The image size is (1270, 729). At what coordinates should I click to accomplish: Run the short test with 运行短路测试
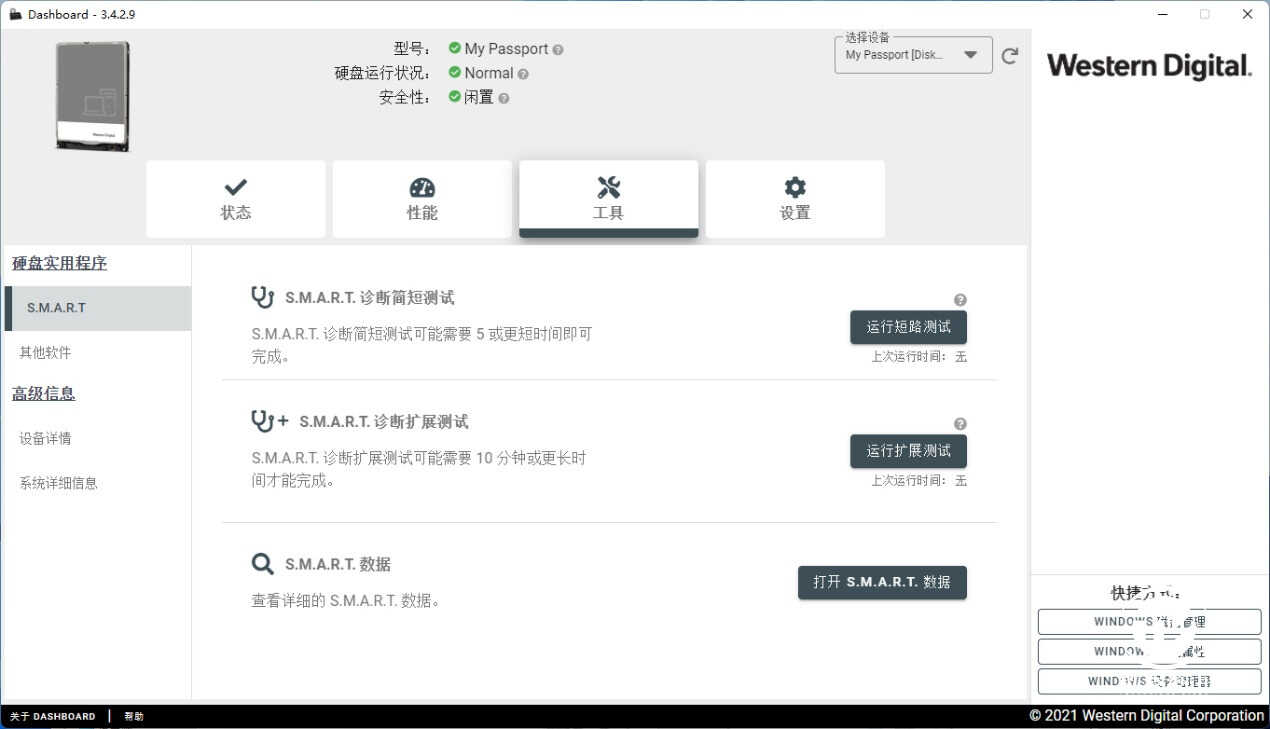(x=908, y=327)
